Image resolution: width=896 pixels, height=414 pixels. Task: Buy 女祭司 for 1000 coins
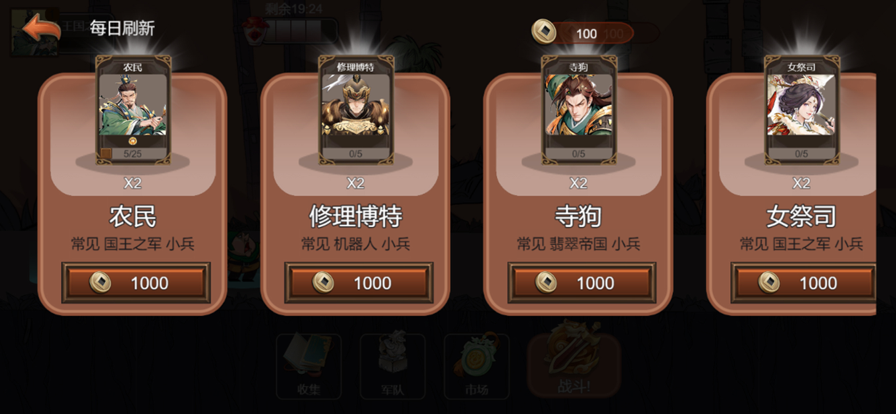tap(804, 282)
